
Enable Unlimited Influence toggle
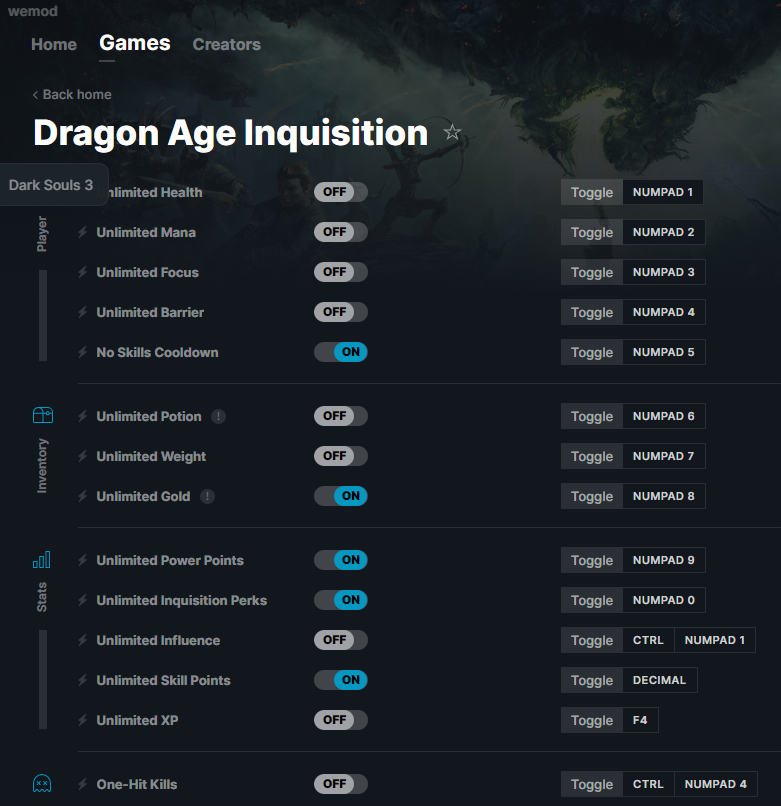[x=341, y=640]
